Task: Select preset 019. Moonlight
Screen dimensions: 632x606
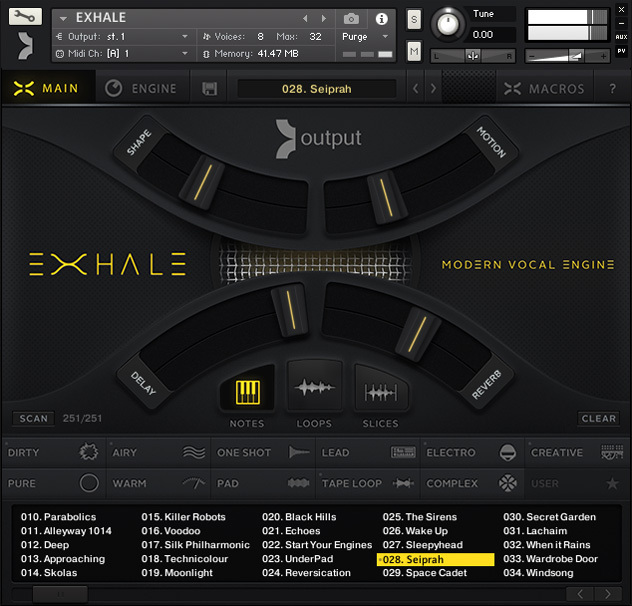Action: [177, 573]
